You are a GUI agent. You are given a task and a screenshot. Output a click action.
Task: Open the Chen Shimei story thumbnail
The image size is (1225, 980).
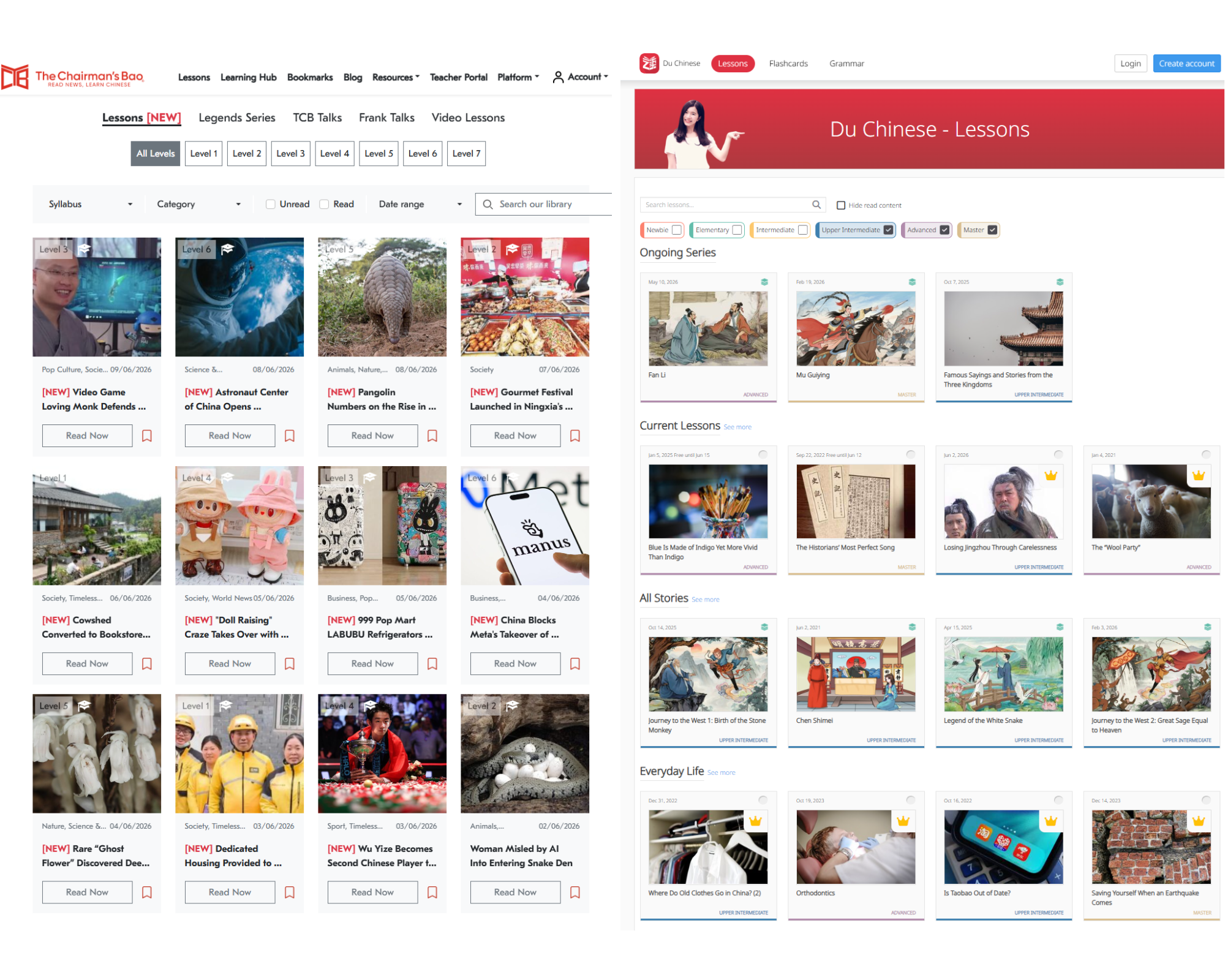click(x=856, y=674)
